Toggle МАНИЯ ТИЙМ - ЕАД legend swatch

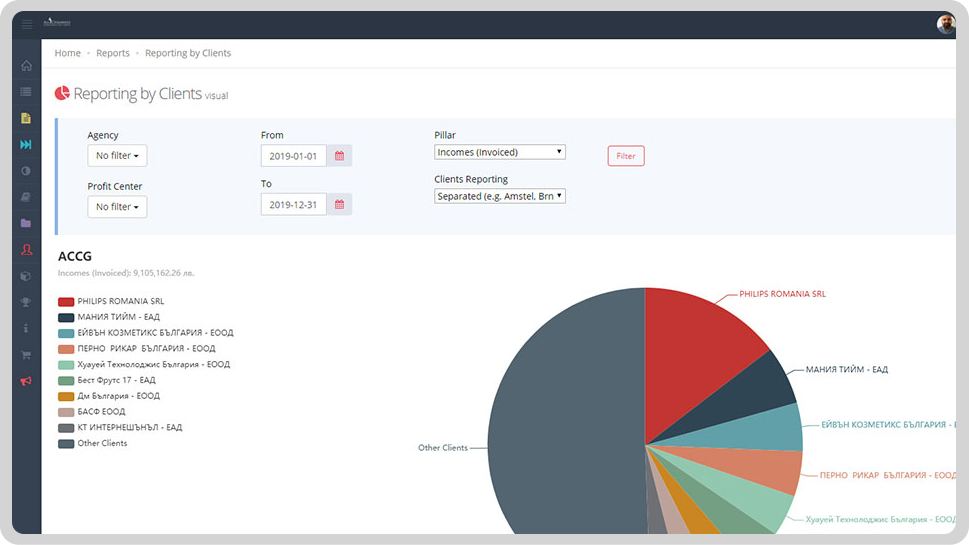click(x=66, y=318)
